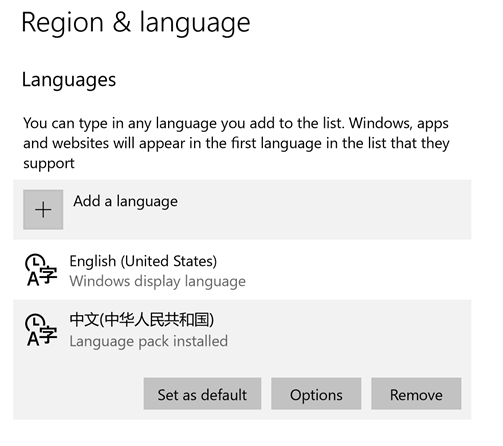Click the plus icon to add a language

click(x=43, y=210)
